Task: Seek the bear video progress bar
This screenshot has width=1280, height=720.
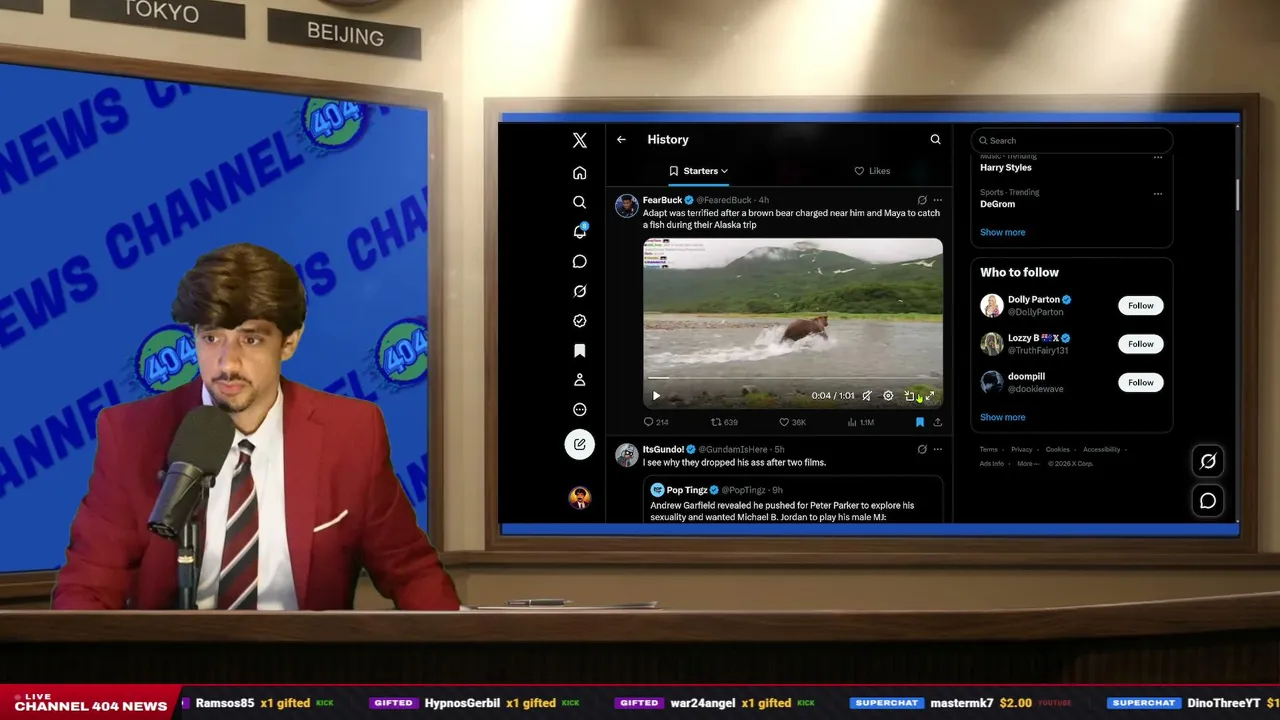Action: [792, 378]
